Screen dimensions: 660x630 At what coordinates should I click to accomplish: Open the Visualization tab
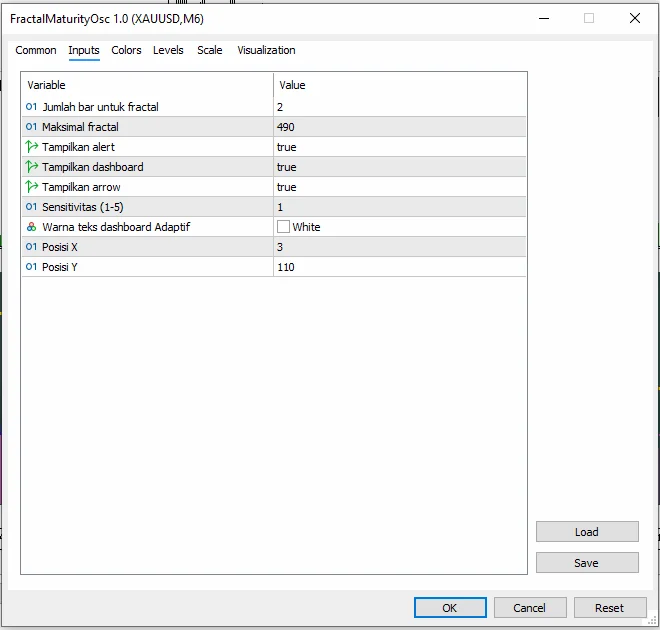(266, 50)
